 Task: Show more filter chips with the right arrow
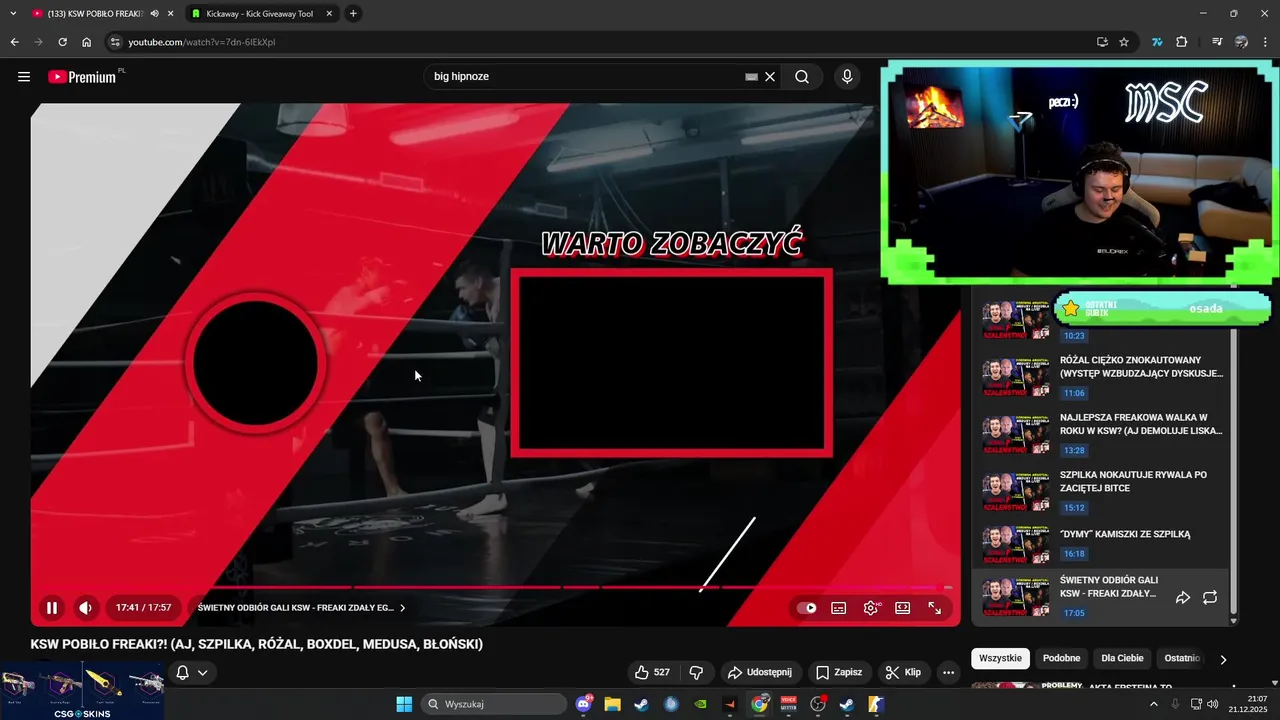1223,659
